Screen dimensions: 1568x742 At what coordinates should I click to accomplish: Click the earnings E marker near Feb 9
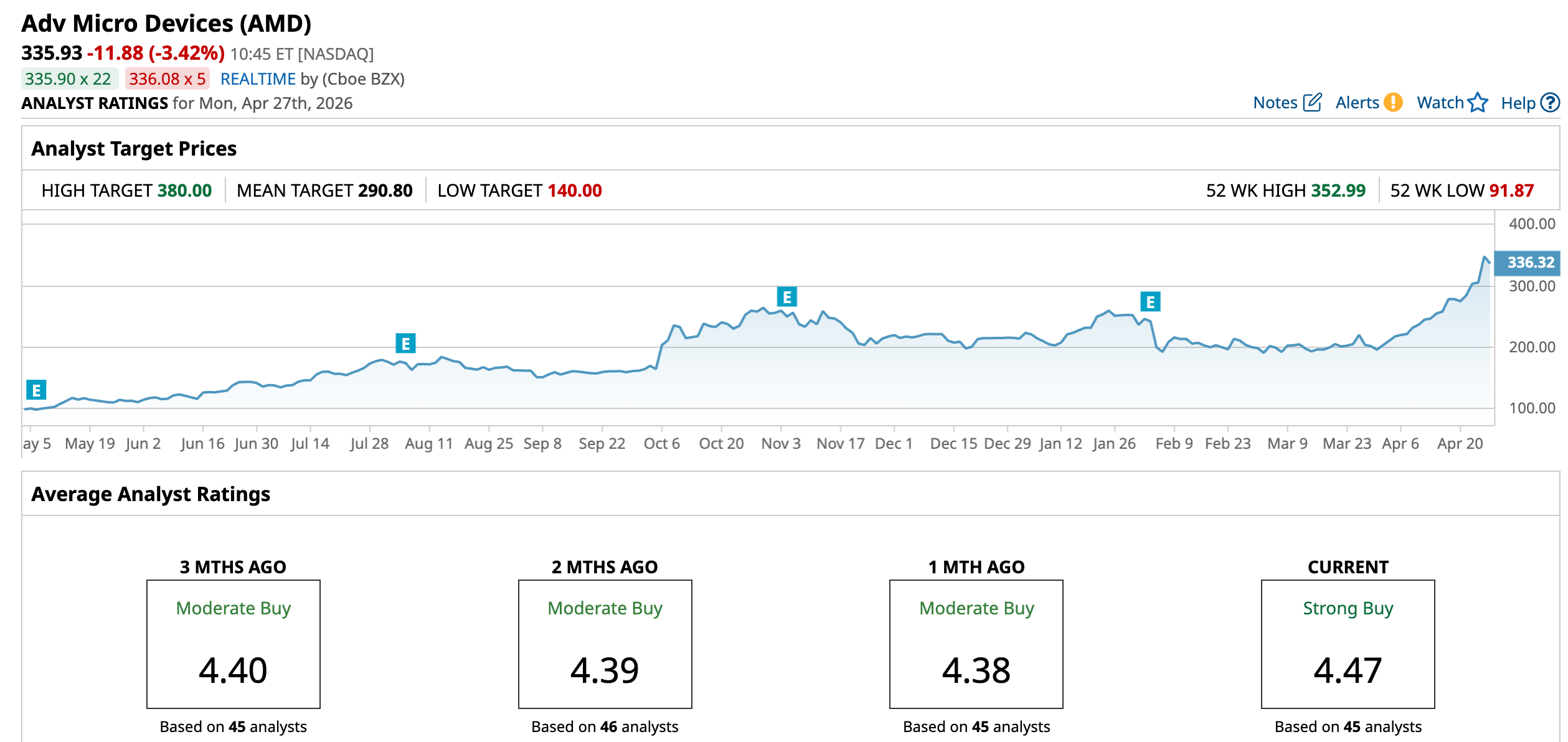(1150, 302)
